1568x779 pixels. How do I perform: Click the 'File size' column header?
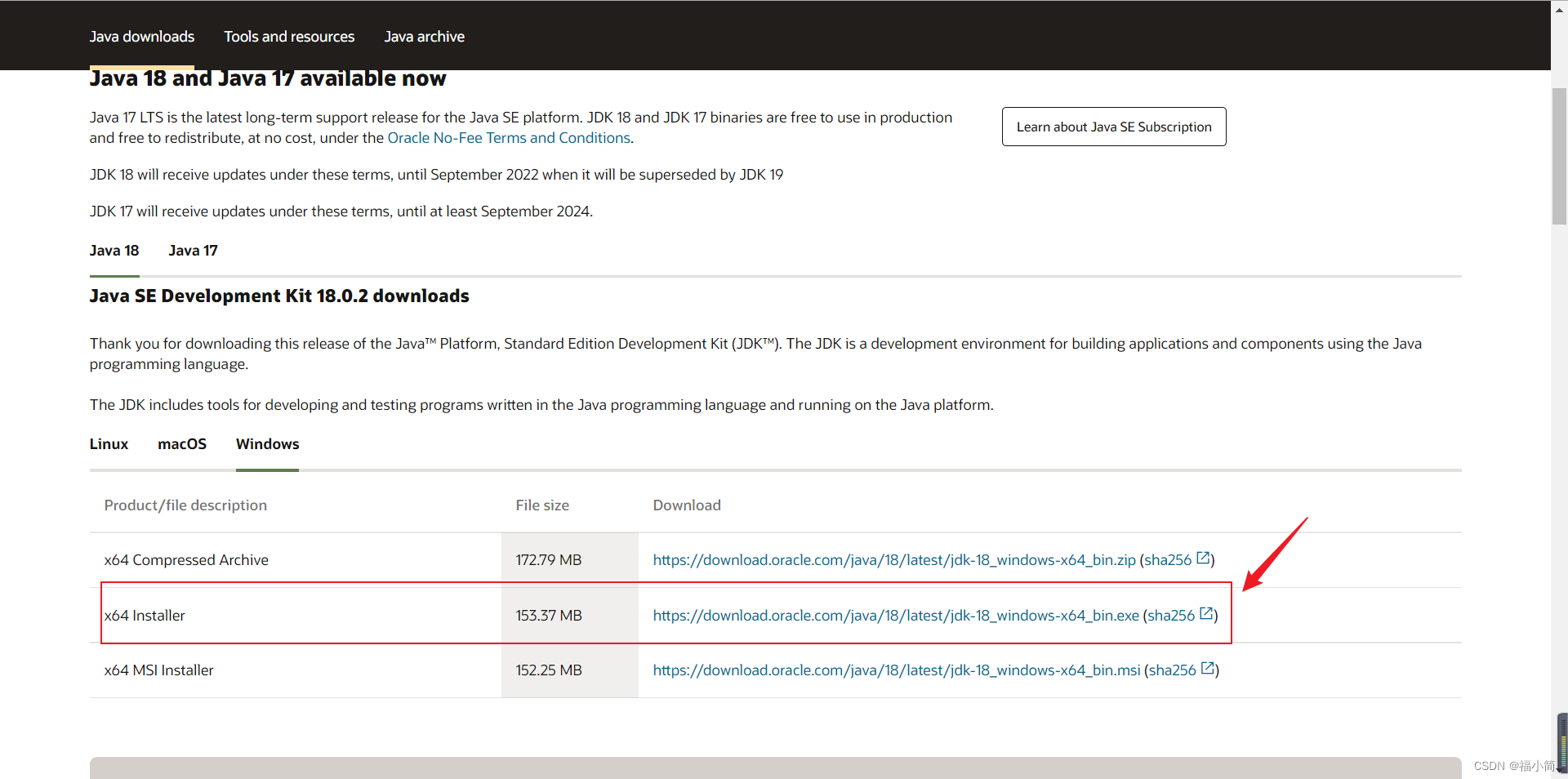pos(542,505)
